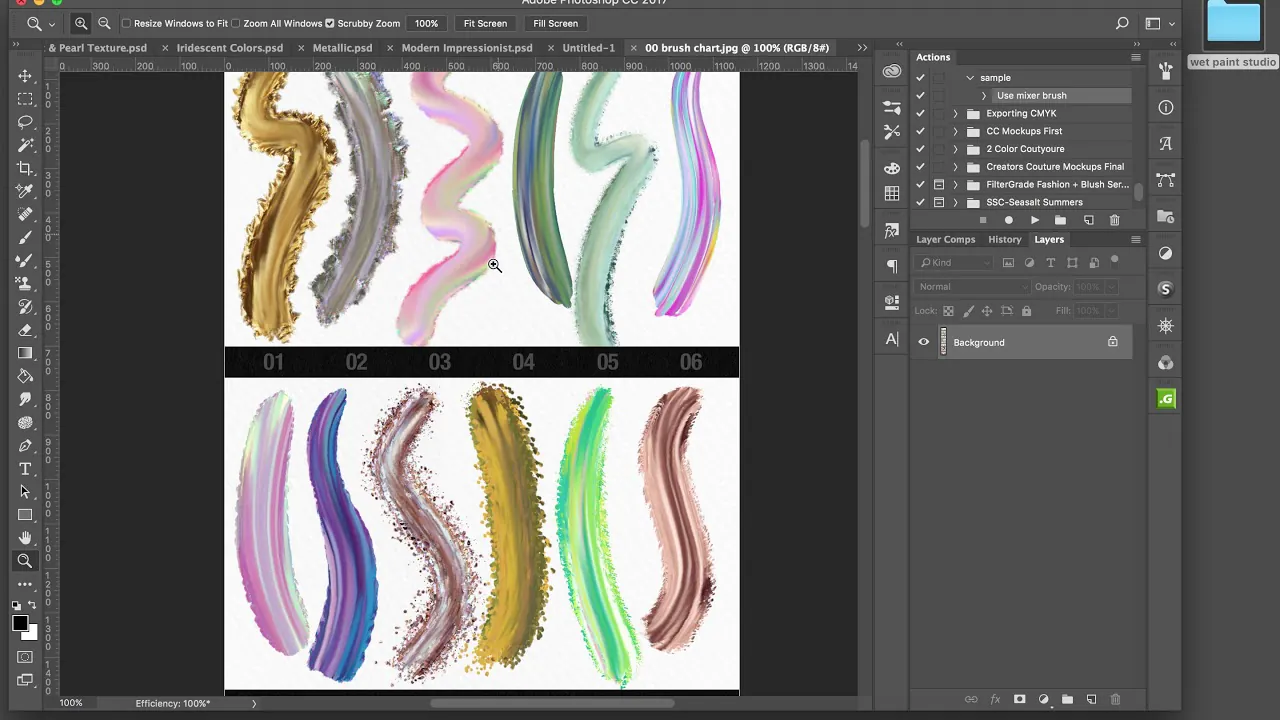Create a new action set folder

[x=1061, y=220]
